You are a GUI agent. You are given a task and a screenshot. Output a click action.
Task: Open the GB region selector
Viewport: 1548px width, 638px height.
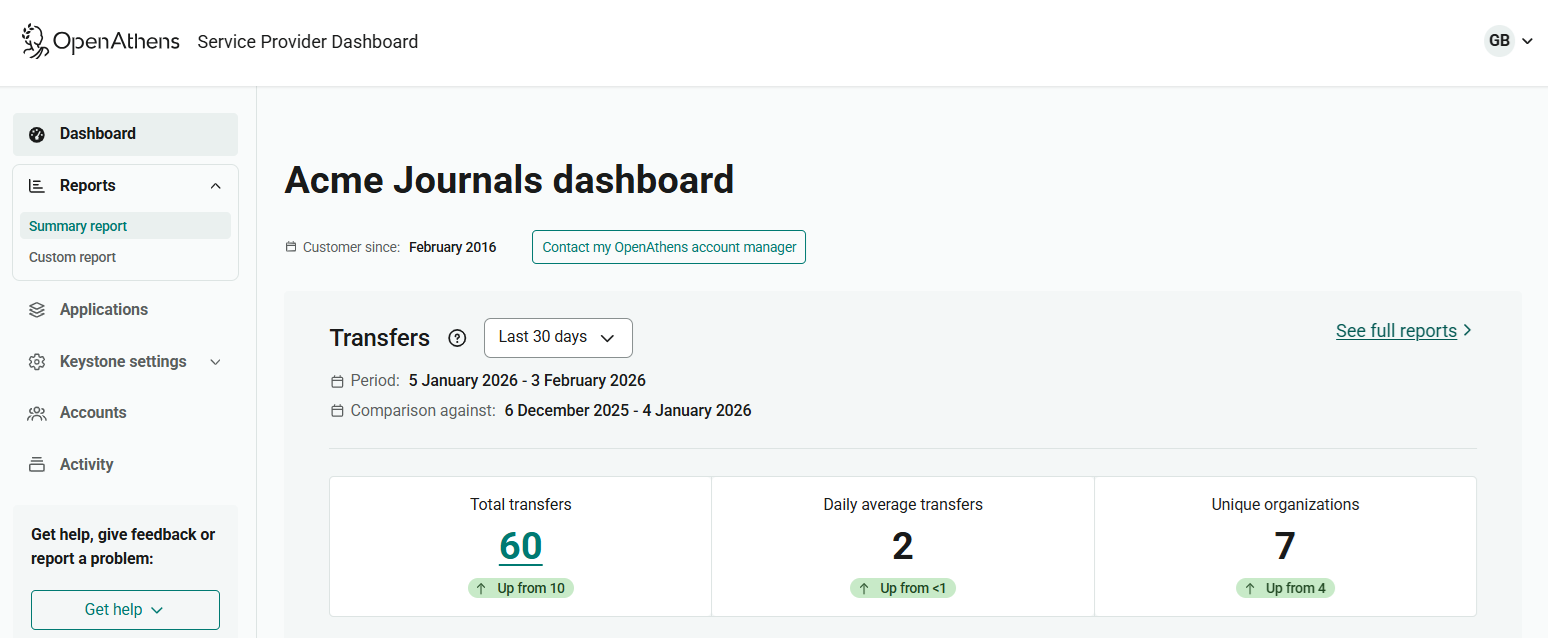1510,40
